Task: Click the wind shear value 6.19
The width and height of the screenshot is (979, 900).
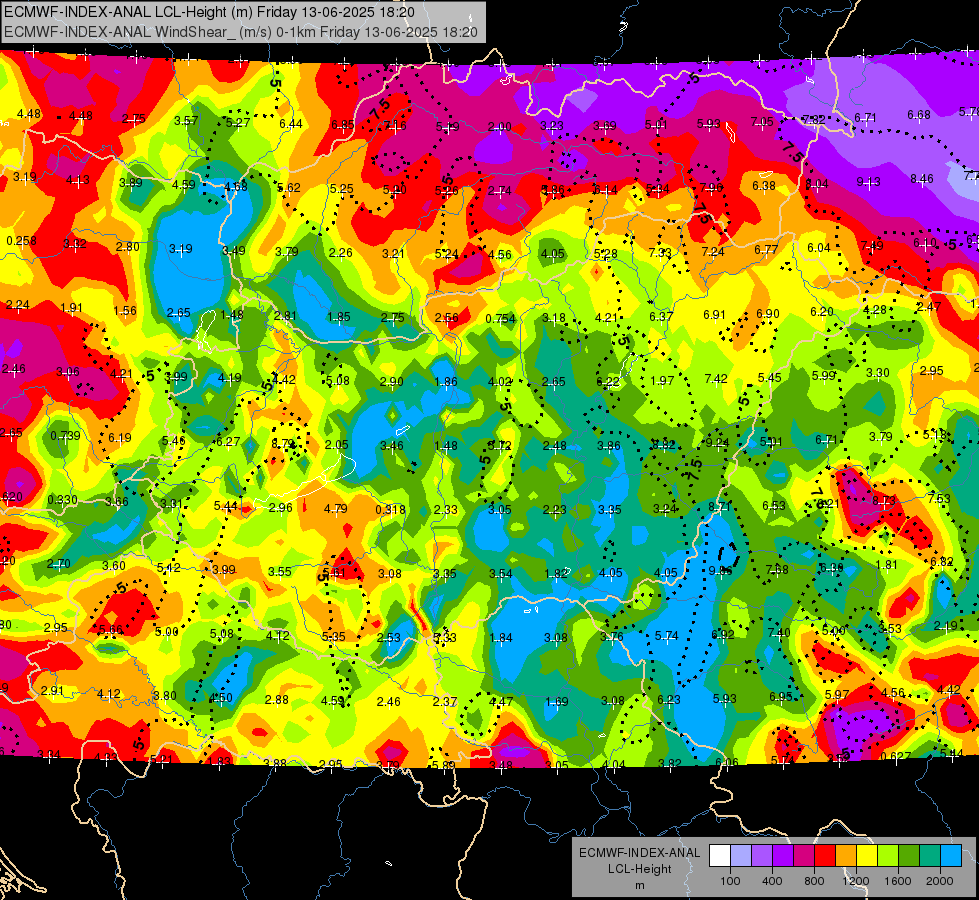Action: (120, 438)
